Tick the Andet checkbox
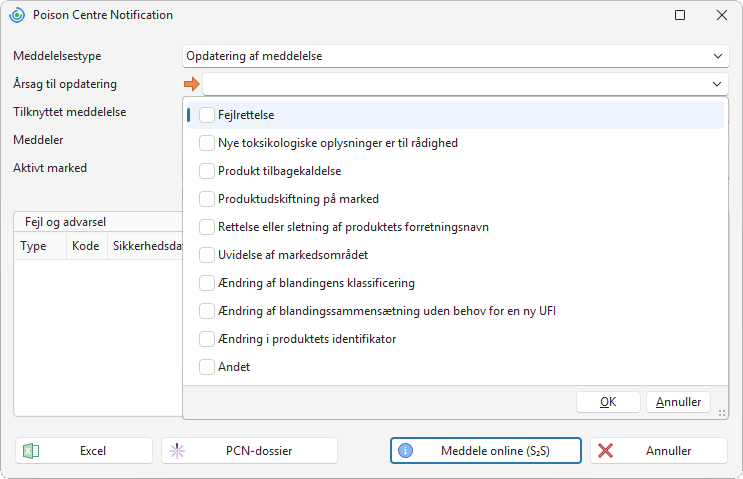 point(207,367)
